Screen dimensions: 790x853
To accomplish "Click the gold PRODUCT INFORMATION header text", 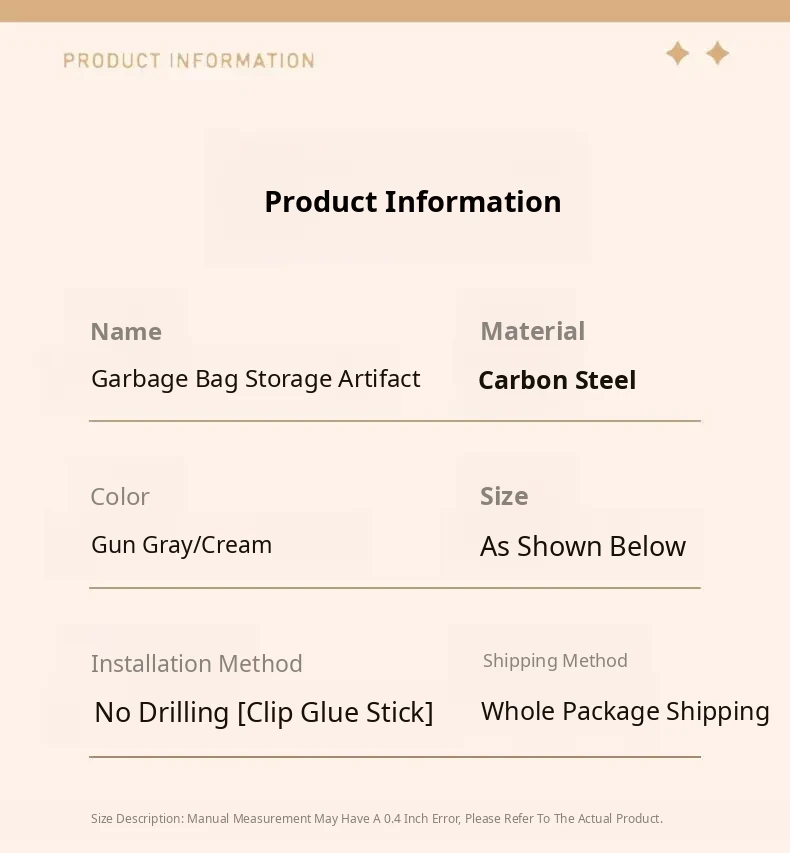I will [189, 61].
